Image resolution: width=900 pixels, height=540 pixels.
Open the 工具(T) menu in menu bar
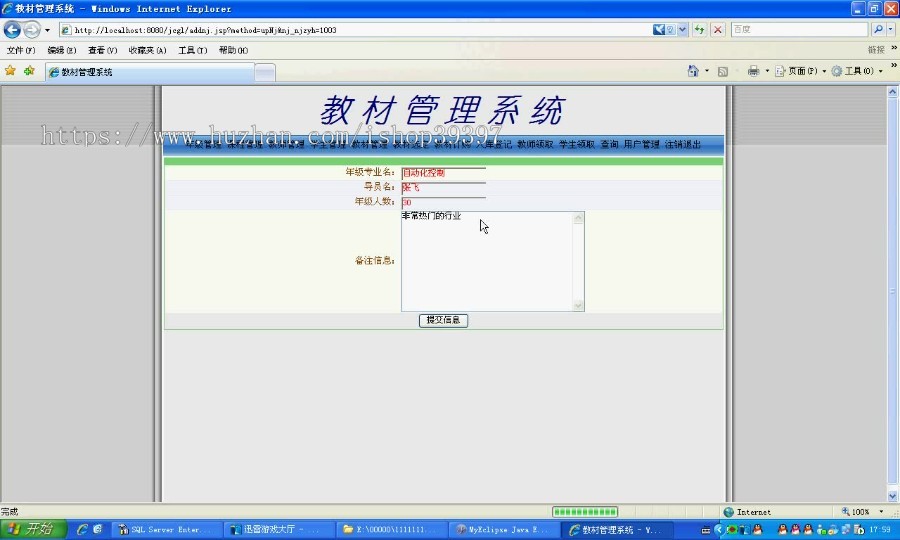coord(192,50)
